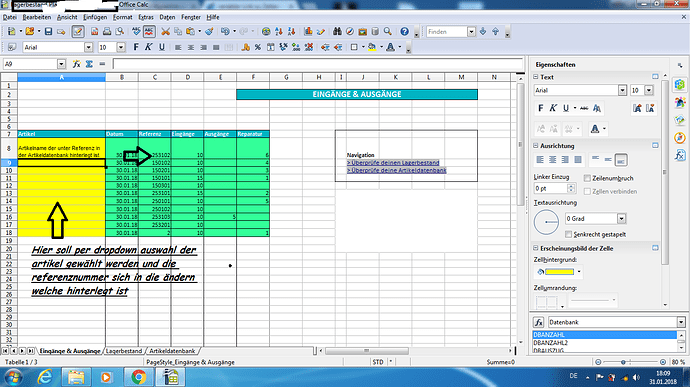This screenshot has height=387, width=690.
Task: Click the Help question mark icon
Action: click(404, 32)
